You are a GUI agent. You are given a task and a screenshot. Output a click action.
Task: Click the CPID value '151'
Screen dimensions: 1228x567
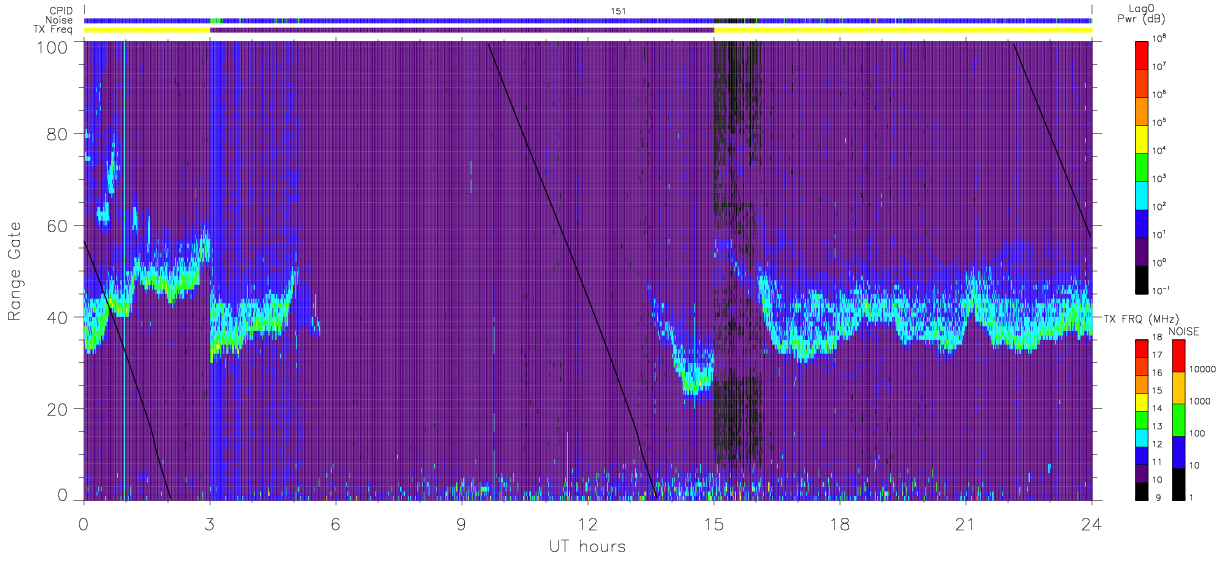[x=619, y=10]
